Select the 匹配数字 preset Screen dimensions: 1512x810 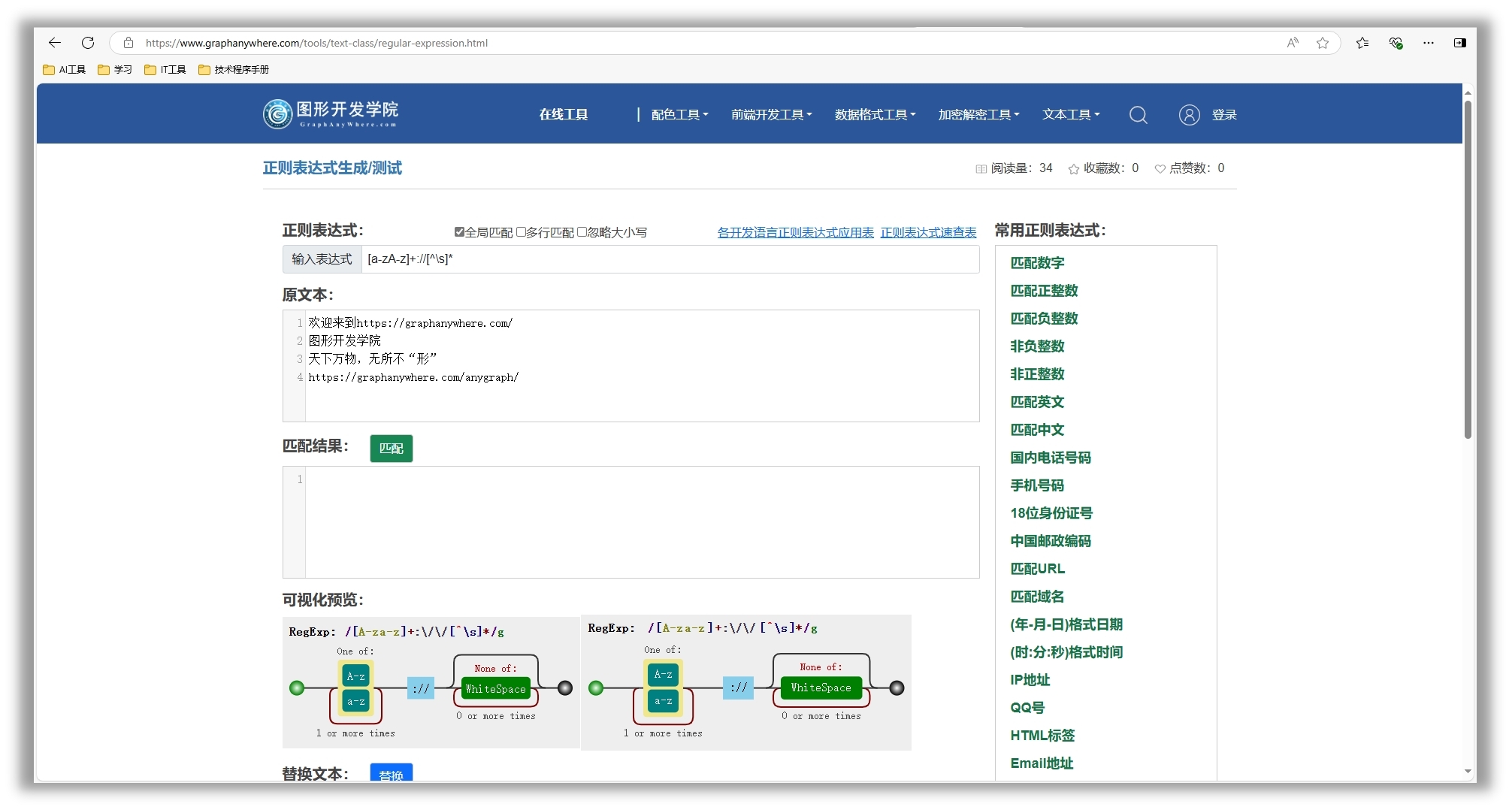point(1037,263)
